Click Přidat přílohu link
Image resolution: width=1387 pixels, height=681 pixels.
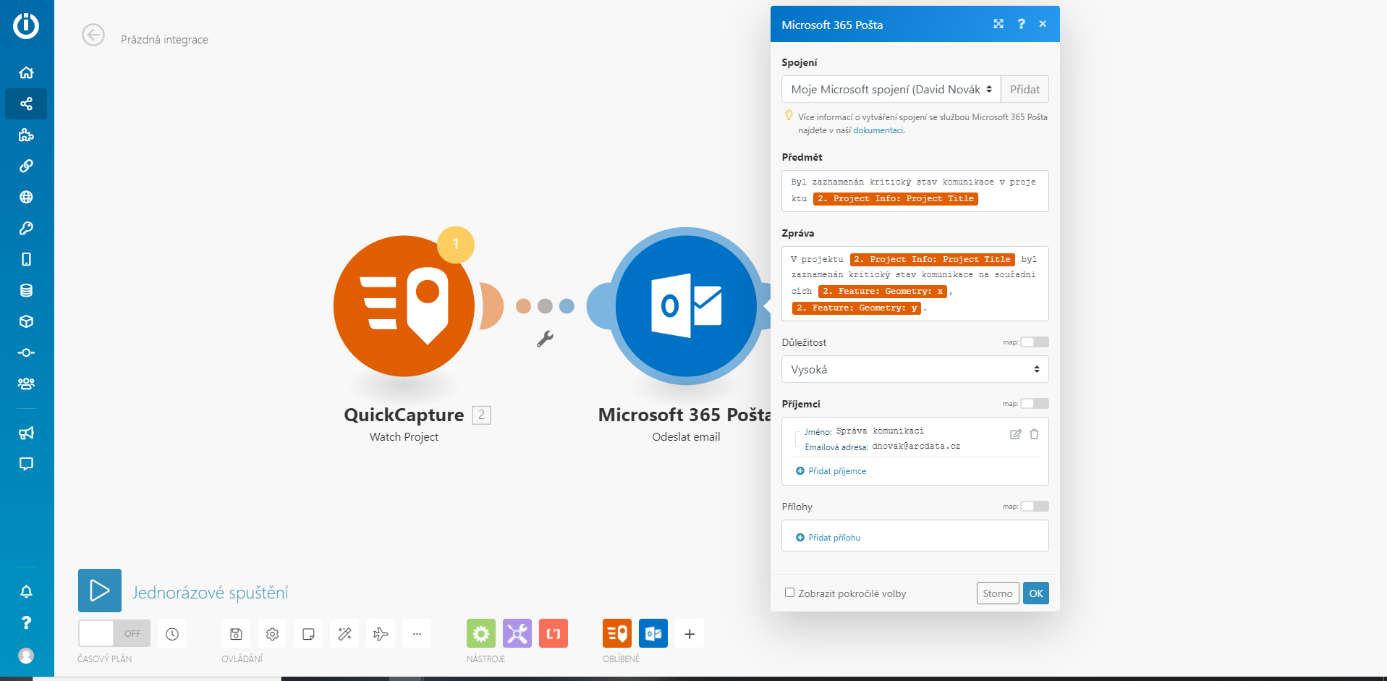[828, 538]
